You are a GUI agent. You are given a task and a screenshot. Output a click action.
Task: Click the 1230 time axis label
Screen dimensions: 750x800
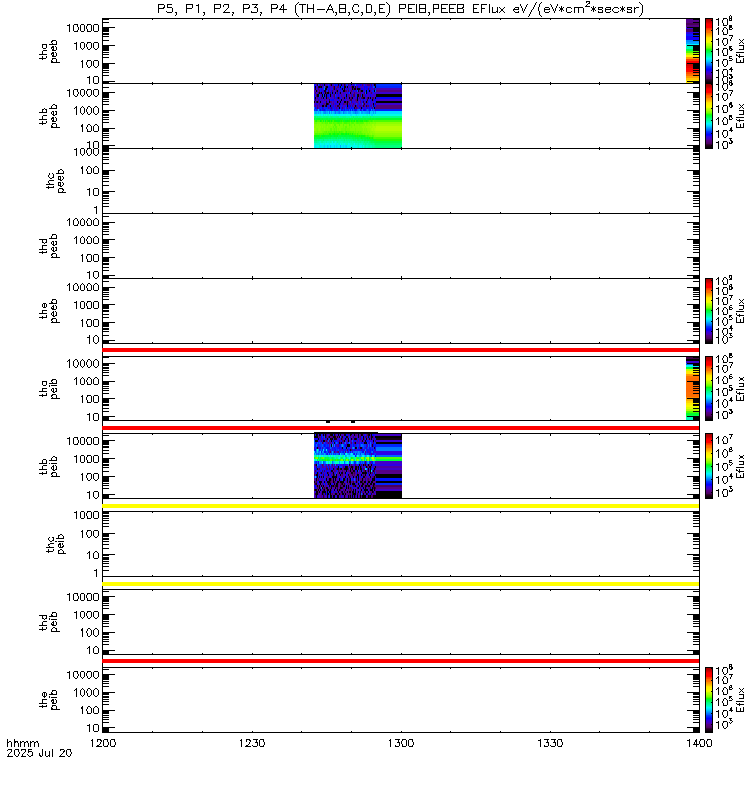coord(252,743)
